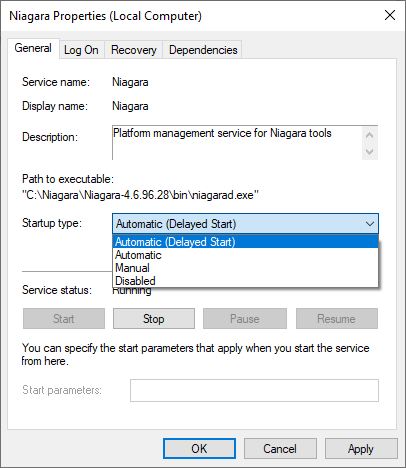The image size is (406, 468).
Task: Click the Service status label
Action: coord(57,290)
